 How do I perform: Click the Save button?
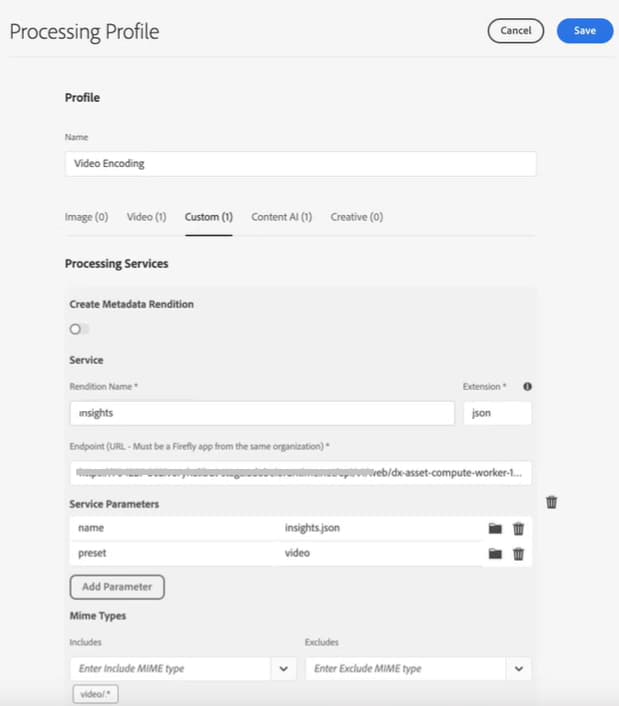[x=585, y=31]
